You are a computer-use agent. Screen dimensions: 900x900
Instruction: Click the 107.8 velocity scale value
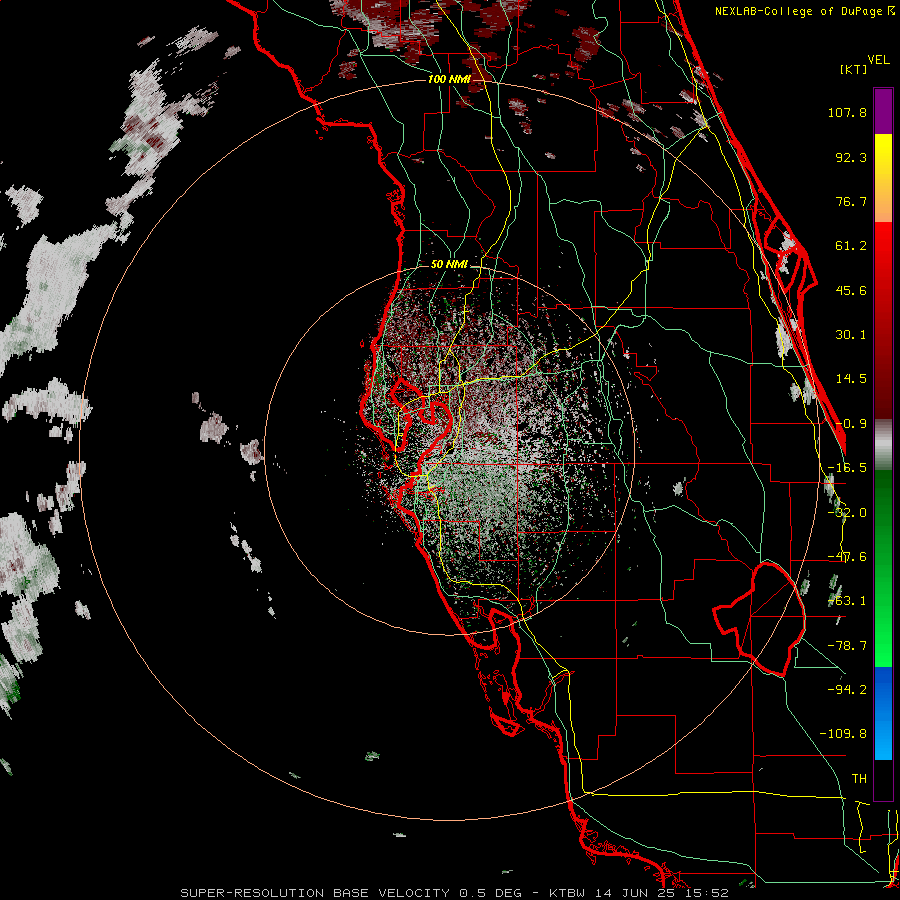click(847, 112)
